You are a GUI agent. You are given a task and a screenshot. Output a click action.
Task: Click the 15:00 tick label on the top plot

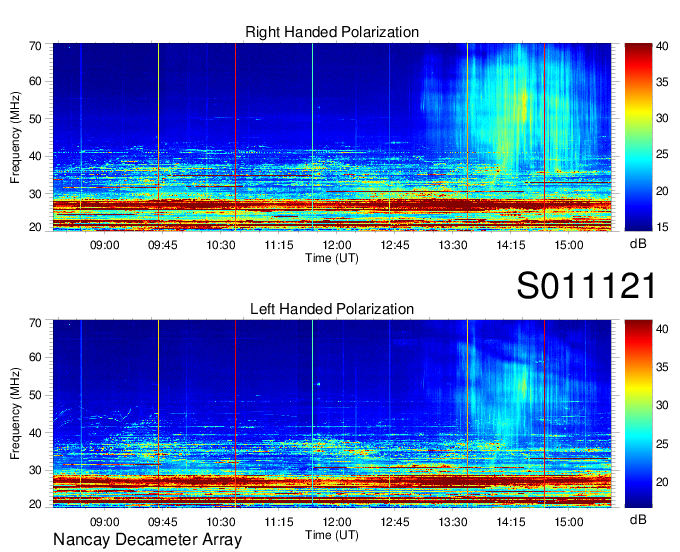click(x=569, y=245)
